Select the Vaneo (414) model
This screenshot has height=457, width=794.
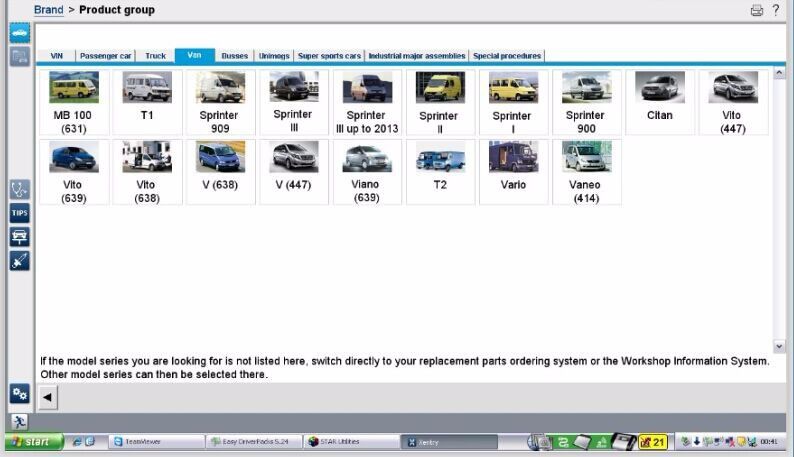(x=585, y=172)
